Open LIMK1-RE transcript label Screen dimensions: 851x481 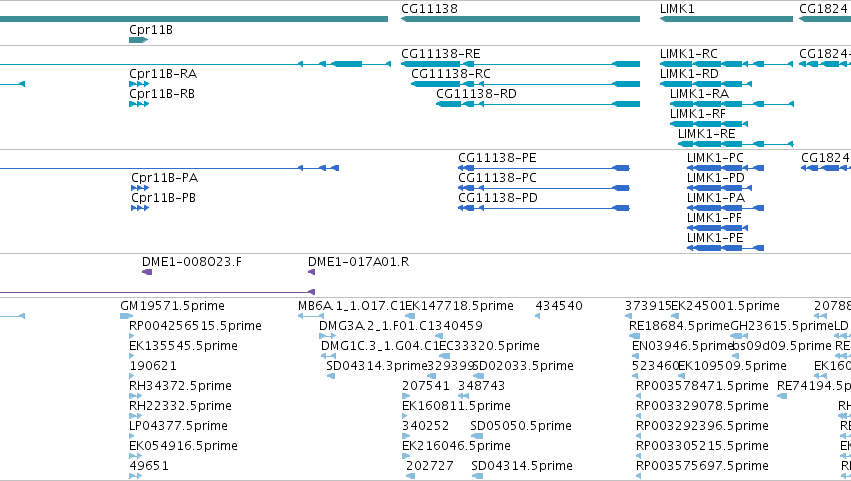[x=707, y=134]
